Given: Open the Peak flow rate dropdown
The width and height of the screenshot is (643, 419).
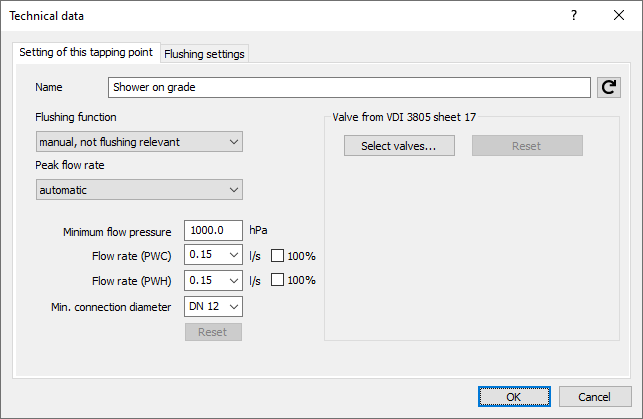Looking at the screenshot, I should pos(139,190).
